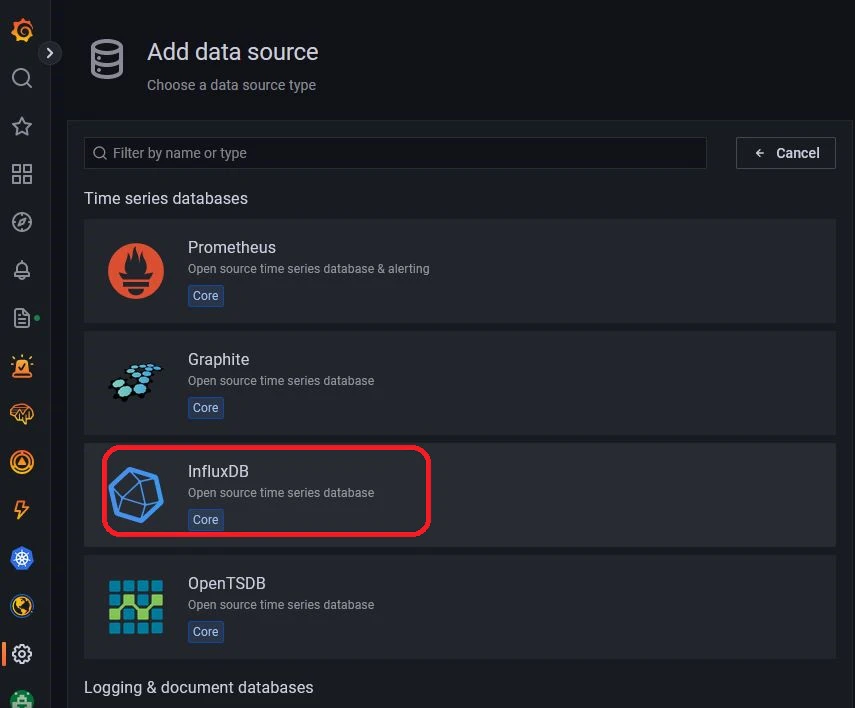
Task: Open the document reports icon with green dot
Action: click(22, 318)
